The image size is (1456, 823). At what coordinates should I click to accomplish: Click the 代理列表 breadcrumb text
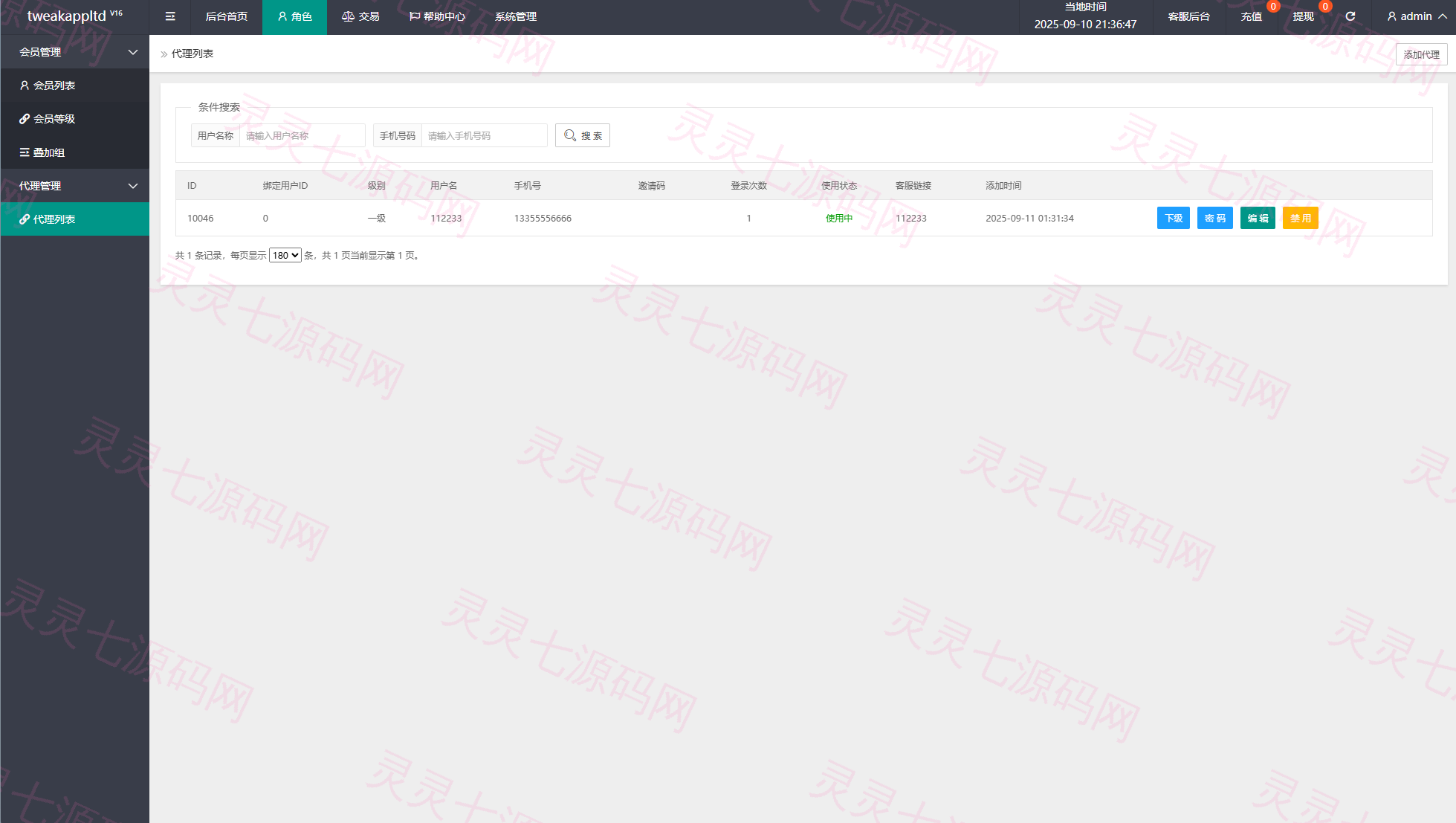point(192,54)
